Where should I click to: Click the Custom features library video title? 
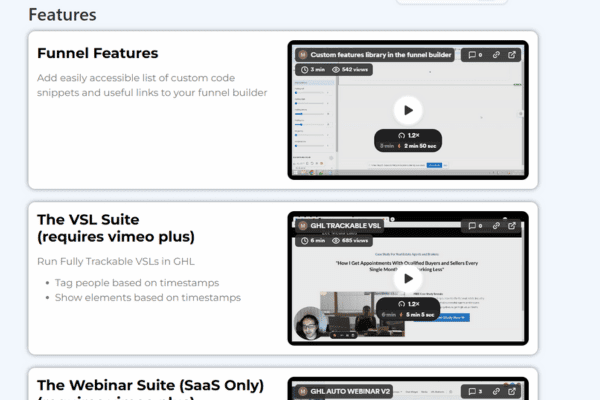click(x=381, y=55)
